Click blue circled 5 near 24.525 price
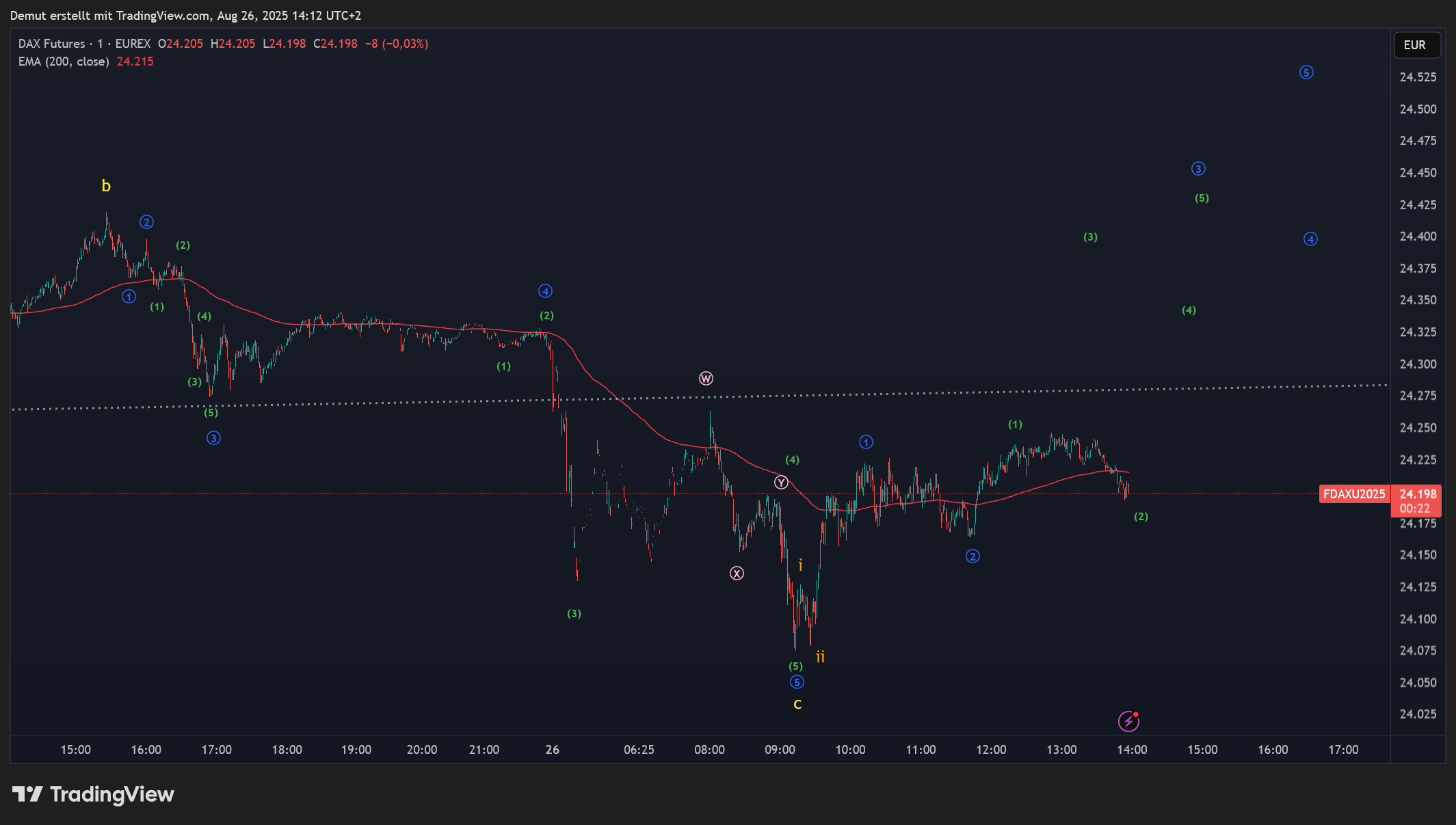Image resolution: width=1456 pixels, height=825 pixels. pyautogui.click(x=1306, y=72)
